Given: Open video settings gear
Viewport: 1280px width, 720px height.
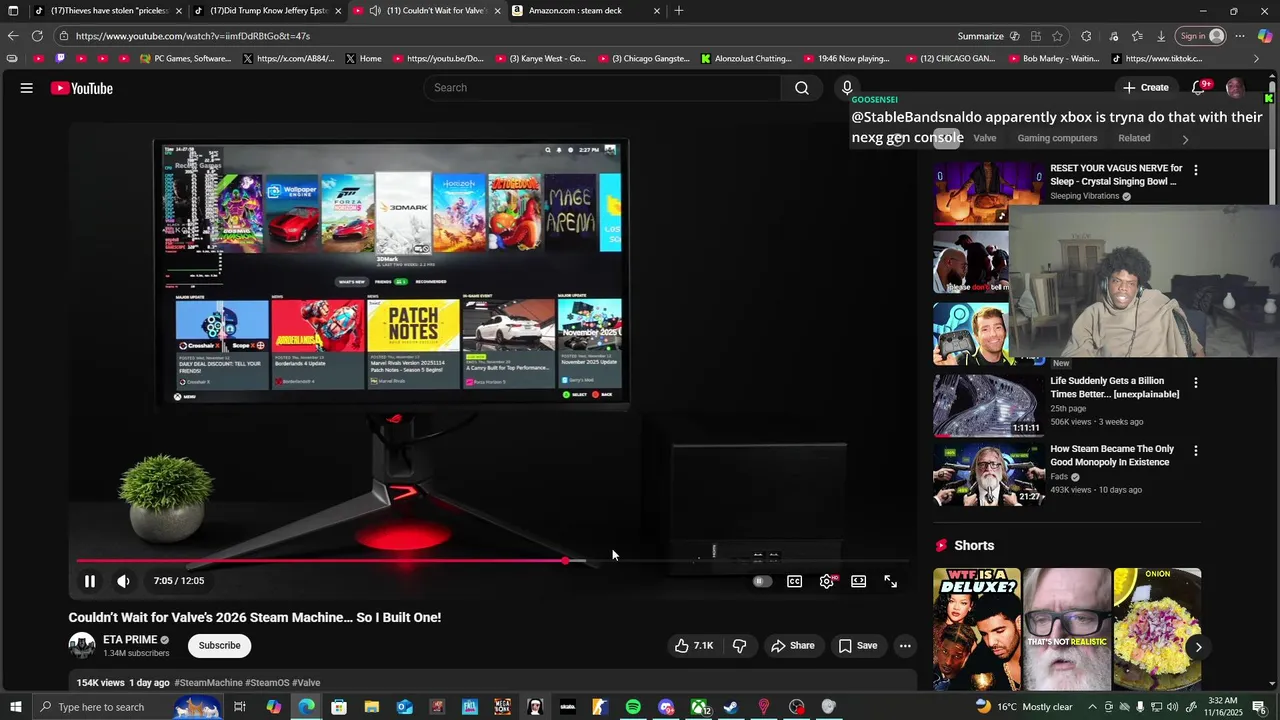Looking at the screenshot, I should 827,581.
